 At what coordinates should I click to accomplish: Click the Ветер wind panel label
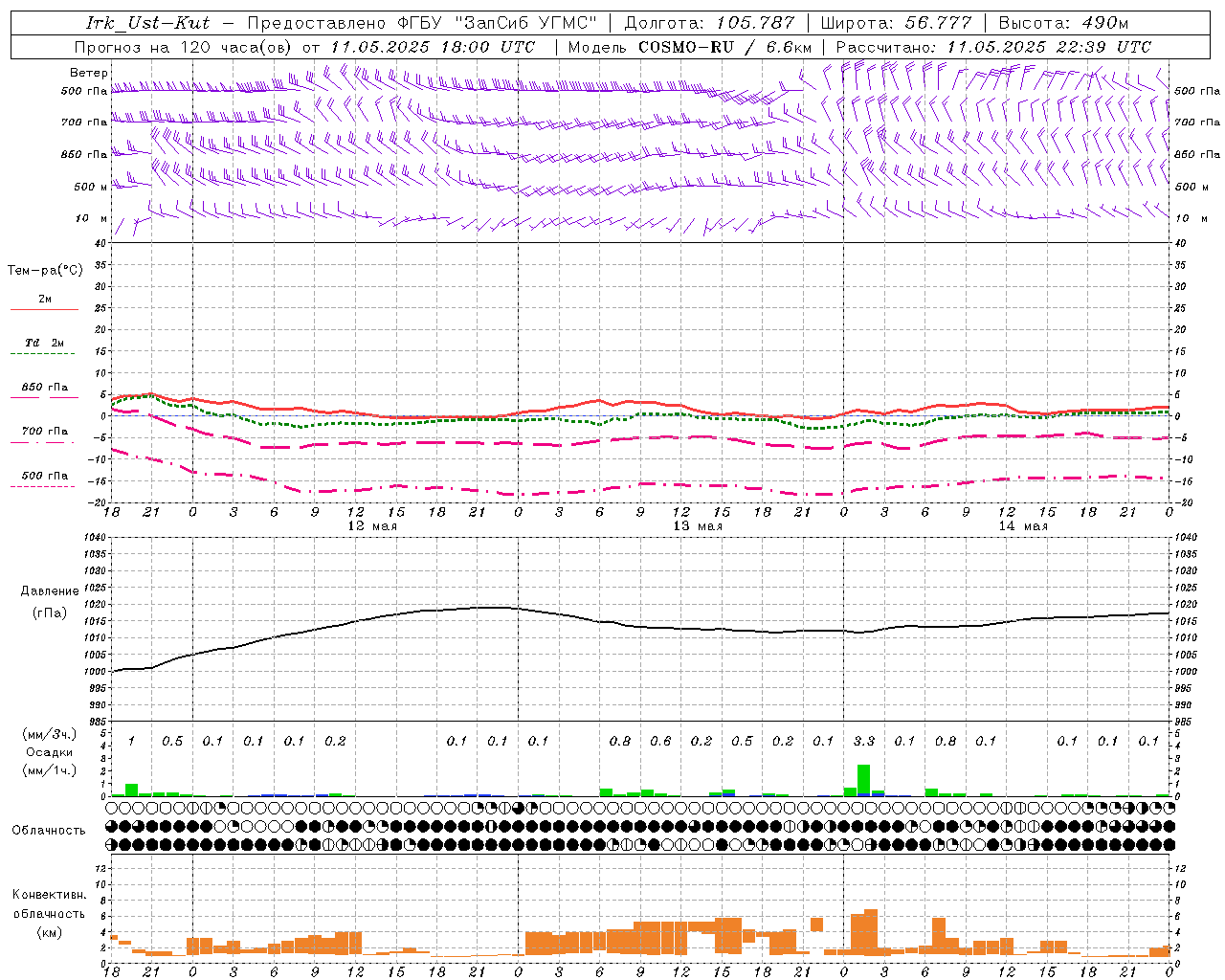[x=89, y=73]
